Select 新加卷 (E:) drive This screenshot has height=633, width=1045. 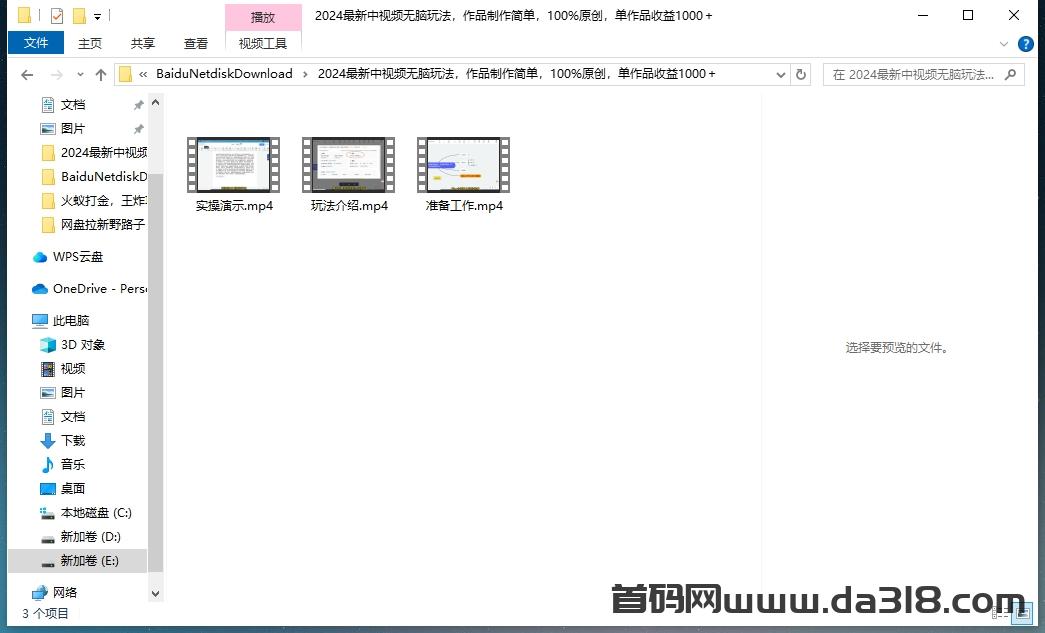click(78, 560)
